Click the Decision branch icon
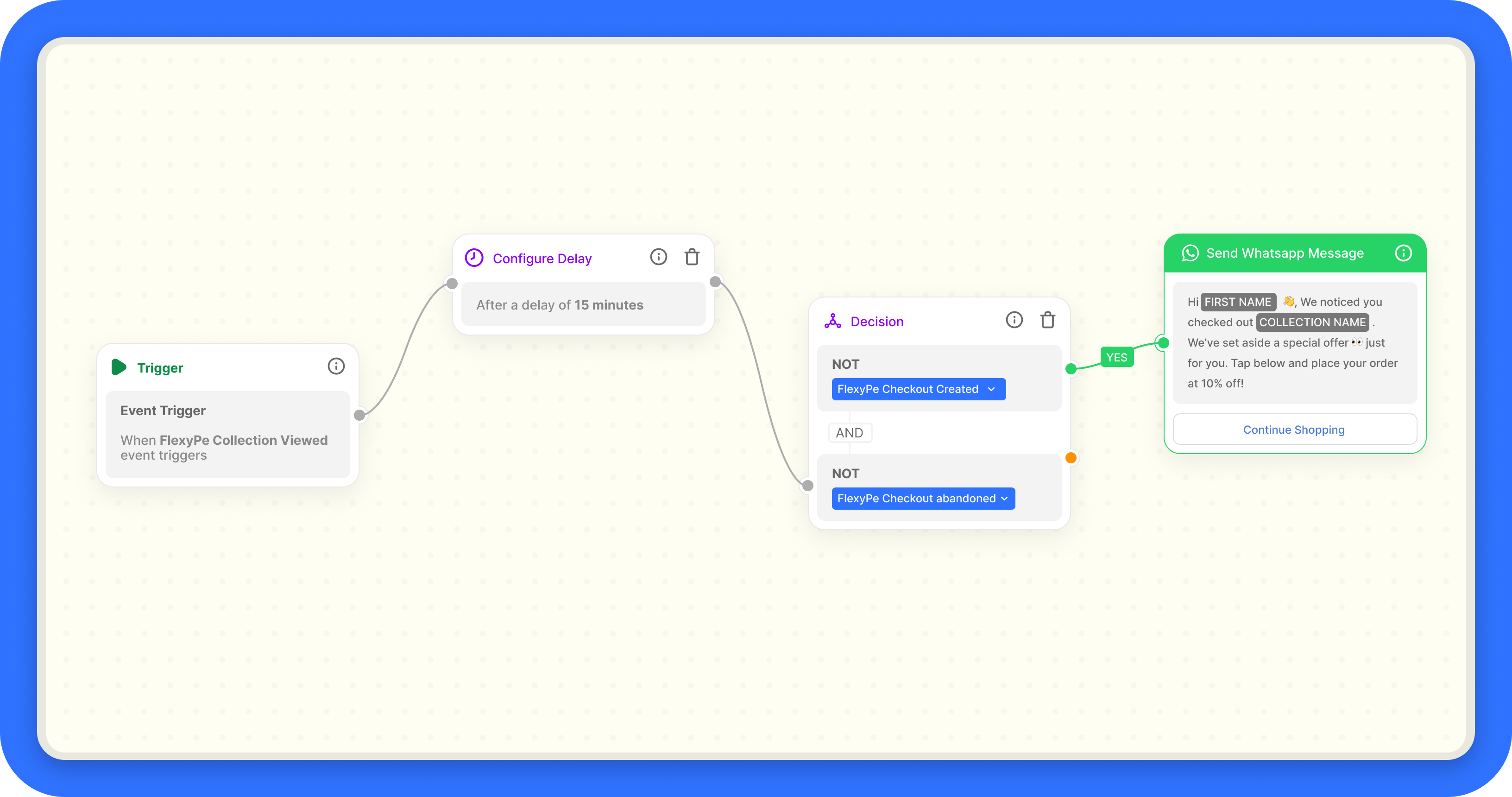 click(832, 321)
